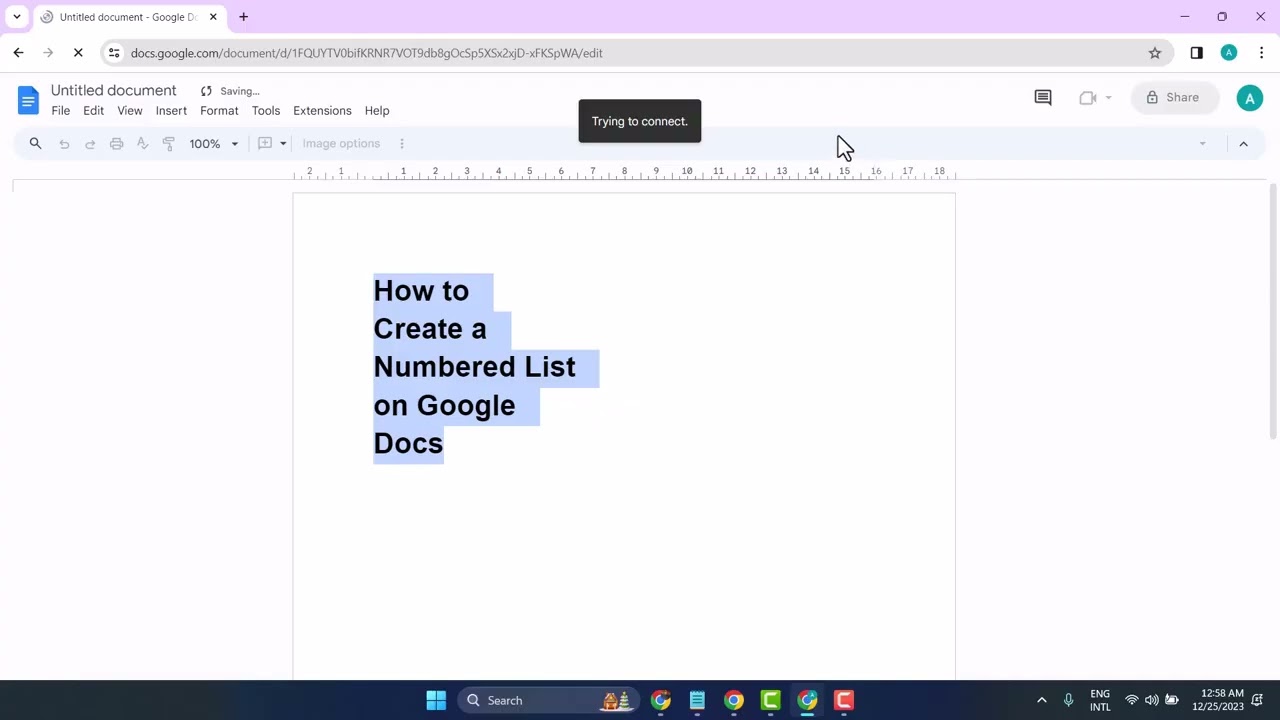Open the Format menu

click(219, 111)
